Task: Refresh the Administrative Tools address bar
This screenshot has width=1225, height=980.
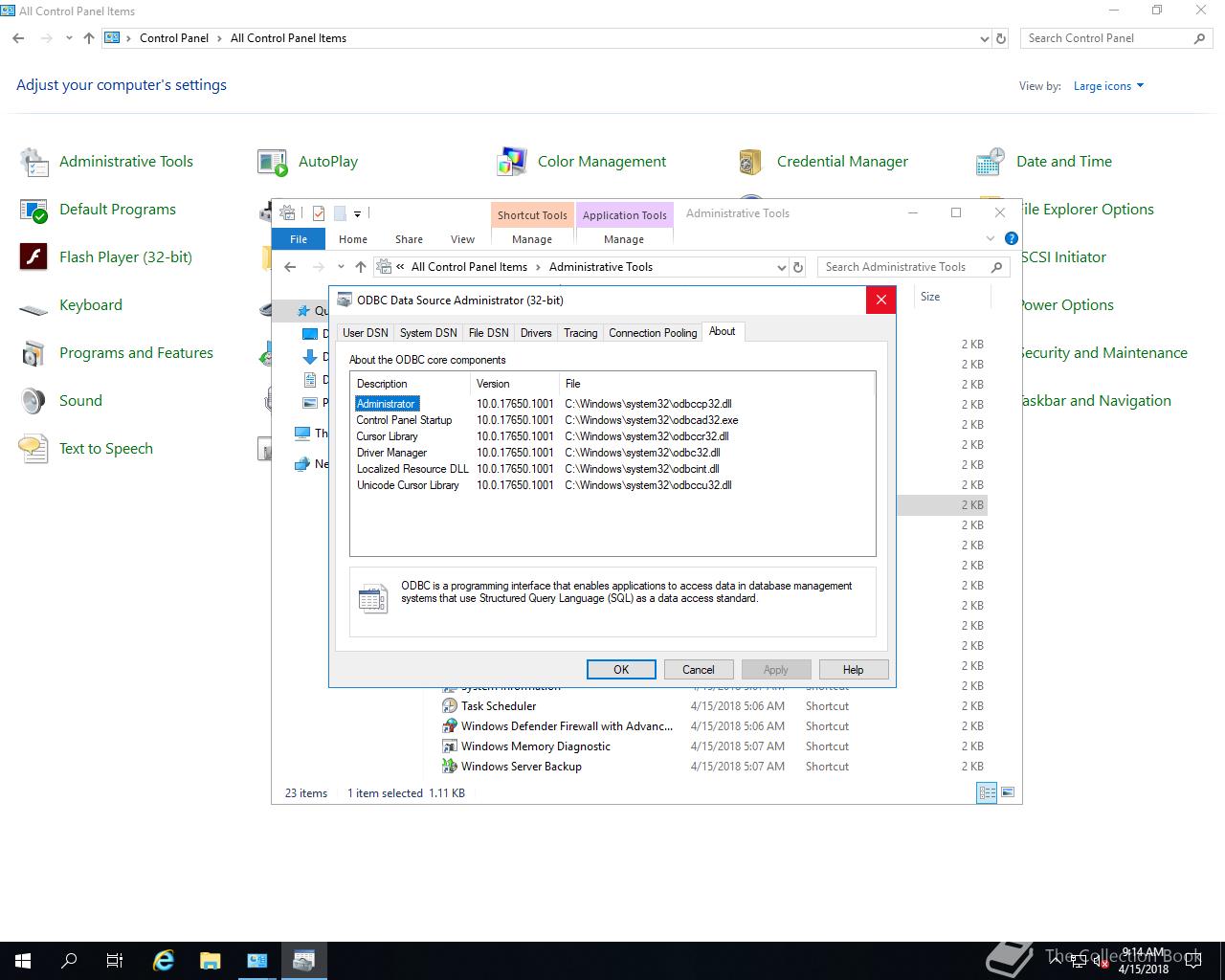Action: point(798,267)
